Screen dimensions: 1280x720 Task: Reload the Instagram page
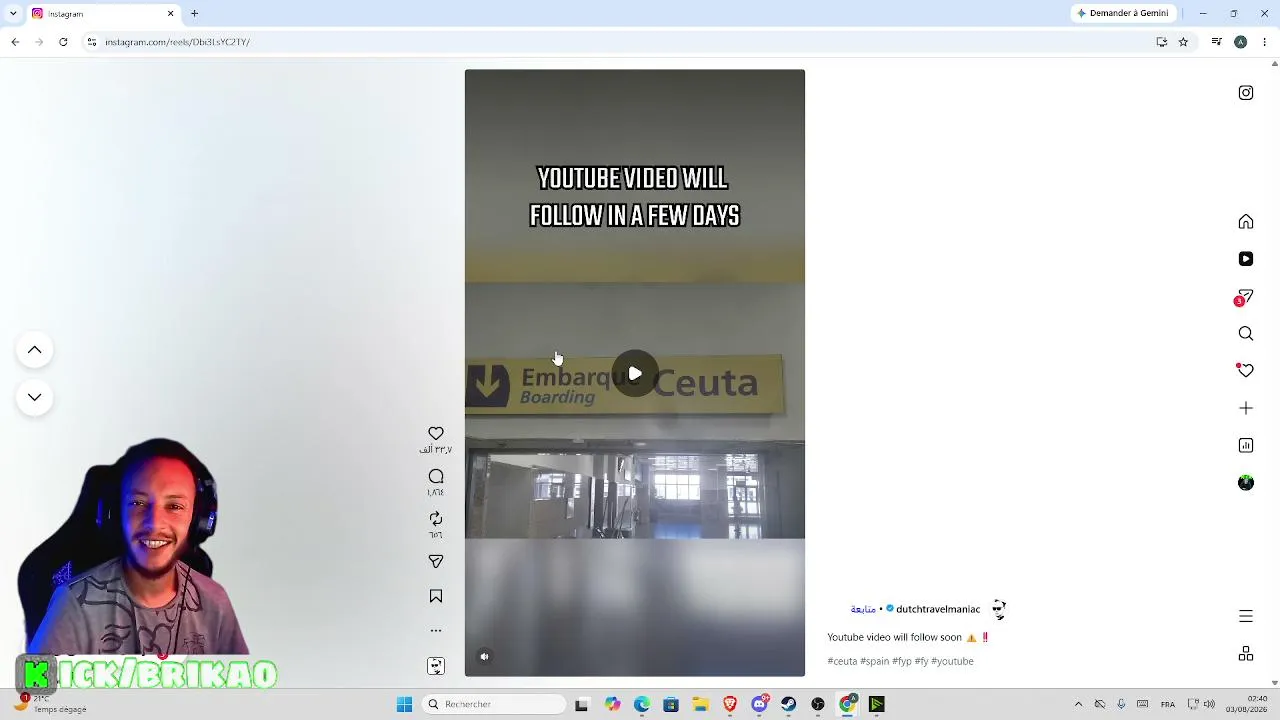[63, 42]
